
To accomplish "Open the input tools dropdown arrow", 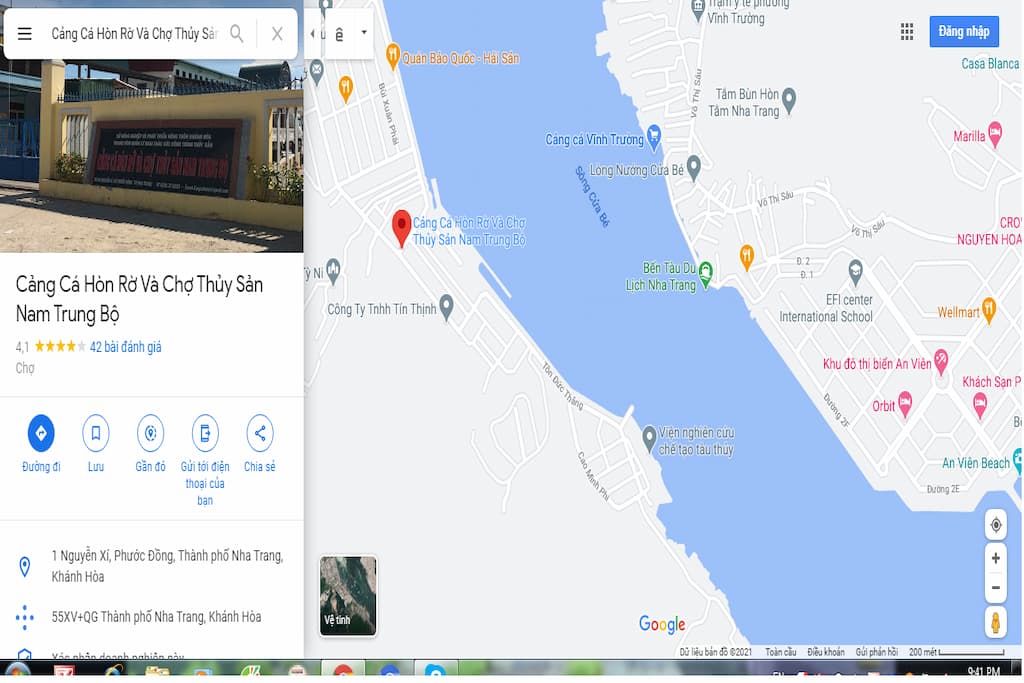I will (x=364, y=32).
